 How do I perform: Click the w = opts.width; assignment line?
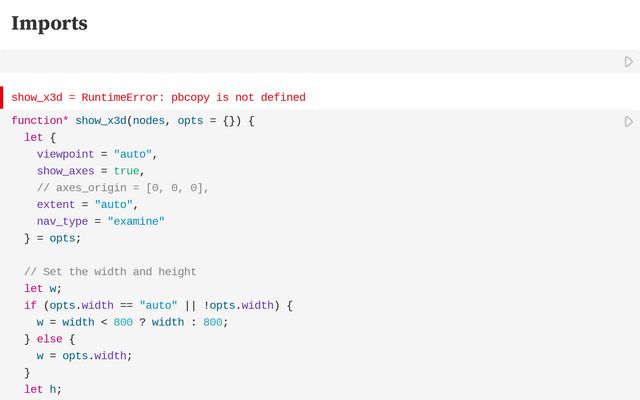[84, 356]
